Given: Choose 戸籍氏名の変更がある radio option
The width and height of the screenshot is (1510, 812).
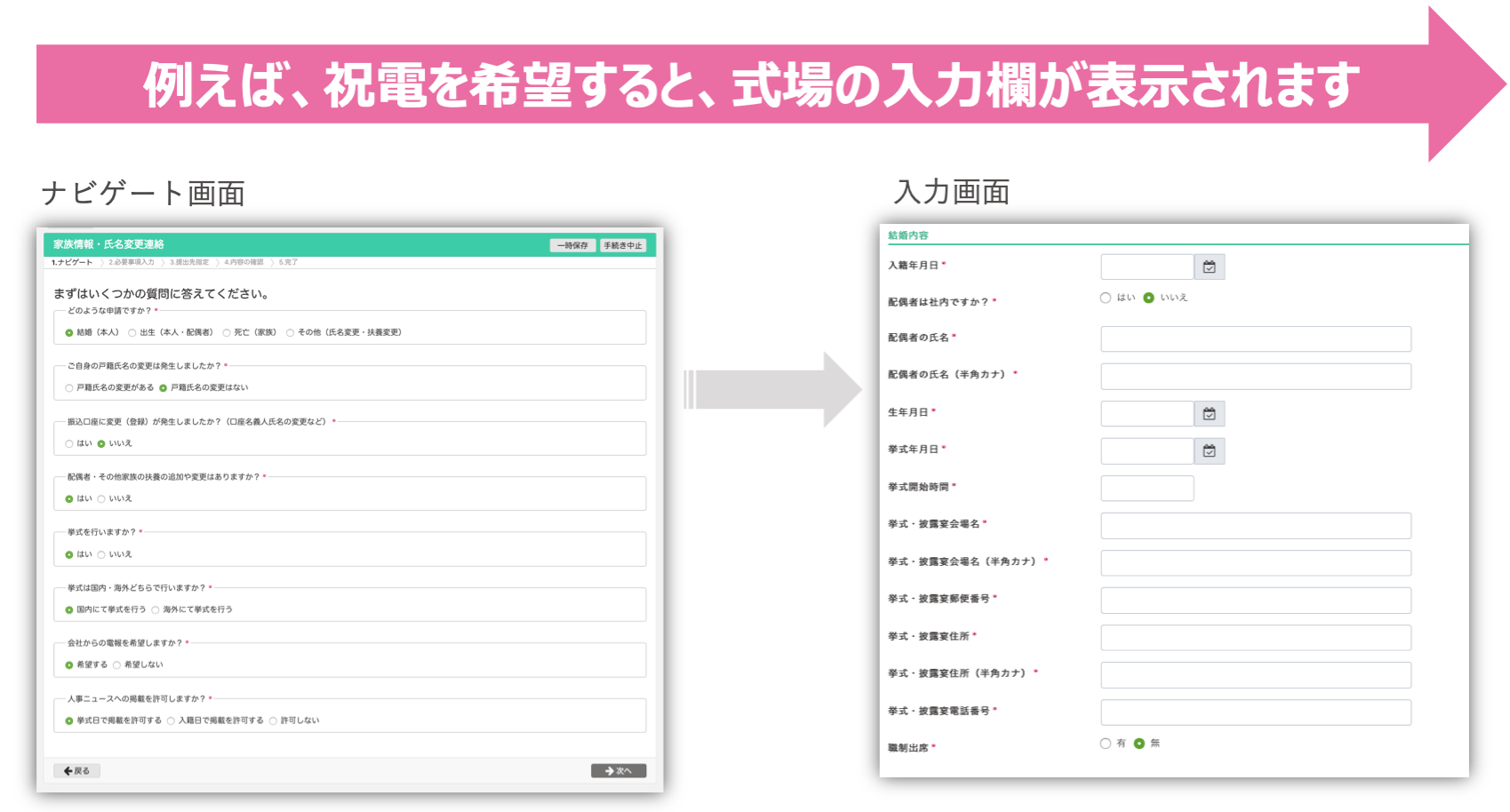Looking at the screenshot, I should (x=69, y=388).
